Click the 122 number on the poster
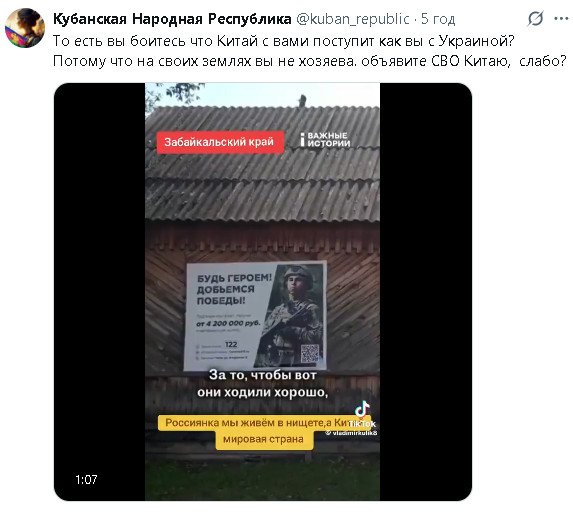The image size is (573, 512). (x=231, y=344)
